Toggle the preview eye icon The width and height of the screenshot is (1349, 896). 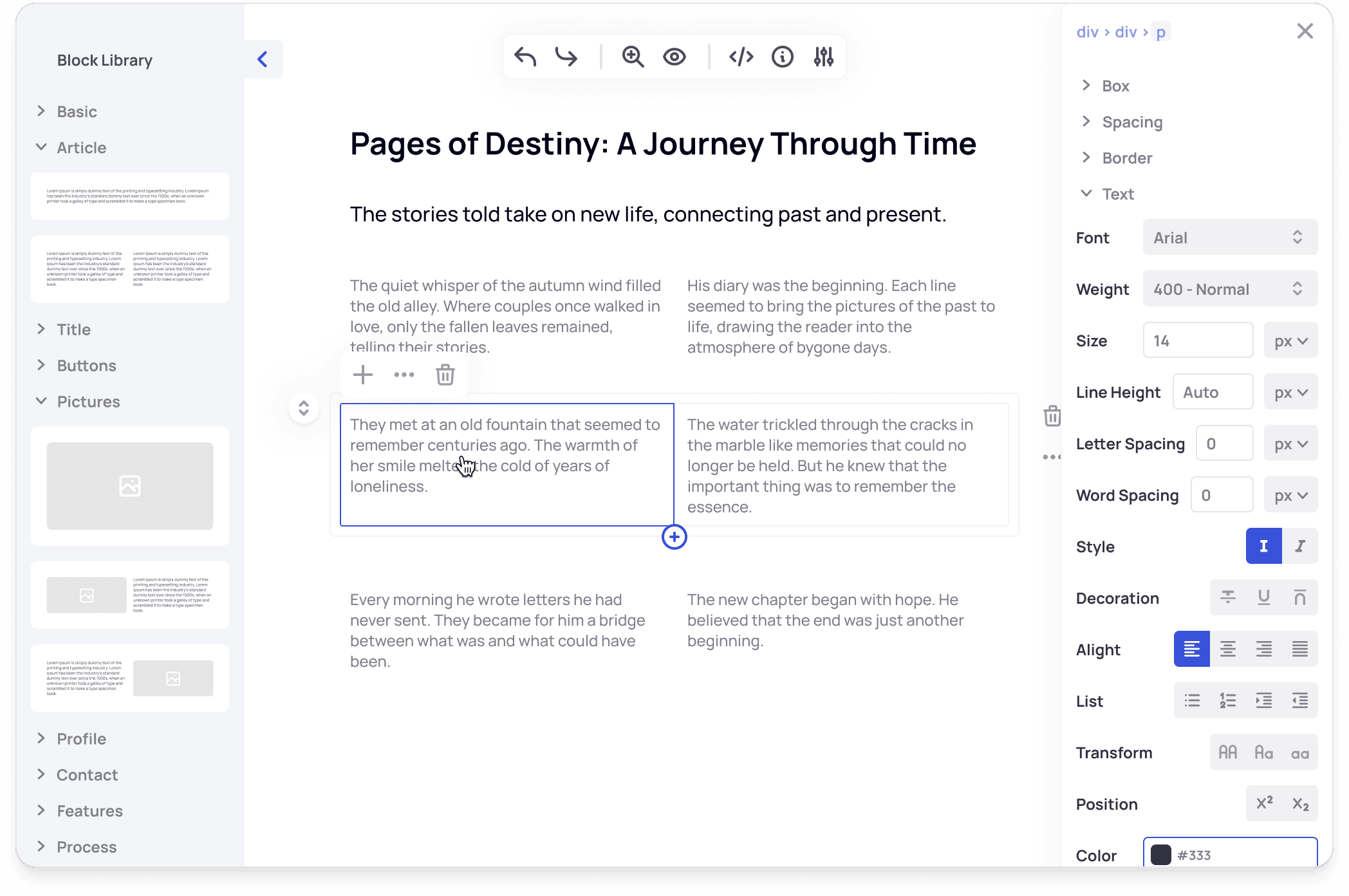(674, 57)
